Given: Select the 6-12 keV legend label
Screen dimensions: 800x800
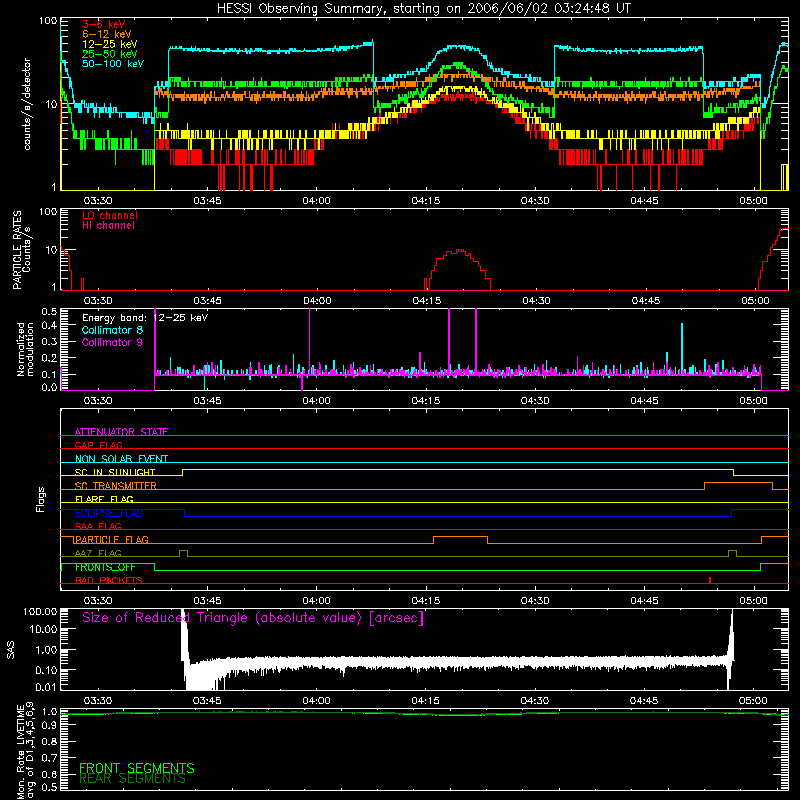Looking at the screenshot, I should [x=107, y=34].
